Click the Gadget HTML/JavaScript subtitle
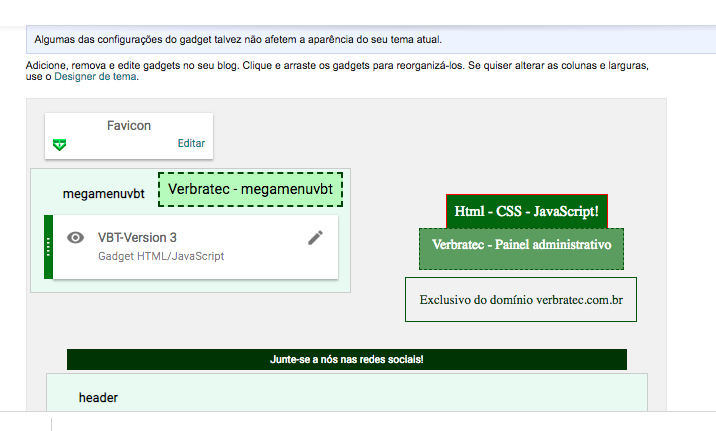This screenshot has height=431, width=716. point(161,256)
